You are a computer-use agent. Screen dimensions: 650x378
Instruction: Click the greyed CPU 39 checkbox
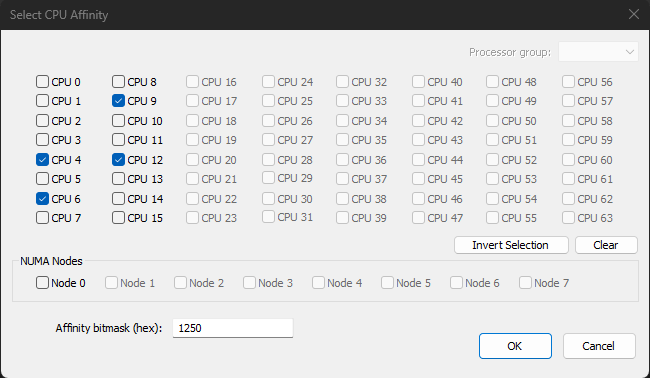(x=342, y=218)
